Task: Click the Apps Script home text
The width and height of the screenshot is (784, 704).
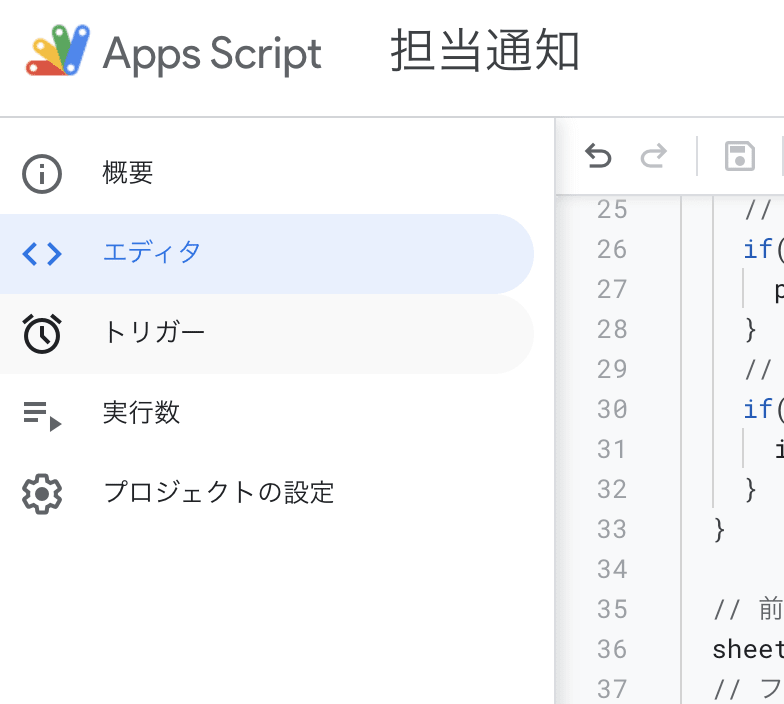Action: (x=212, y=54)
